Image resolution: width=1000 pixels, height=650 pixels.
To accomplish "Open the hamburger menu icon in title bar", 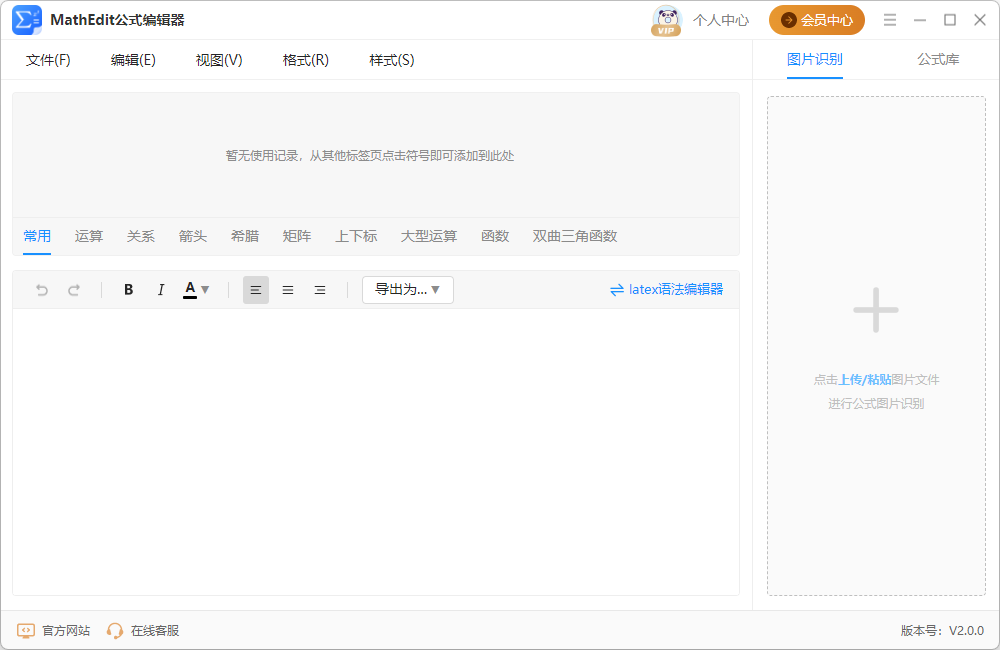I will point(890,20).
